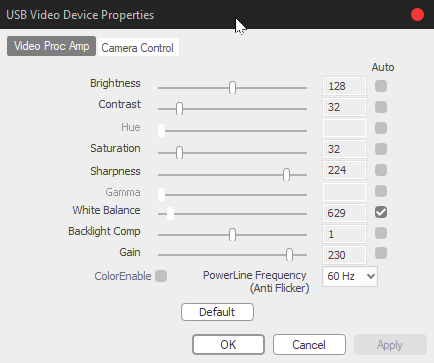Open the PowerLine Frequency 60 Hz dropdown
Screen dimensions: 434x363
tap(350, 276)
